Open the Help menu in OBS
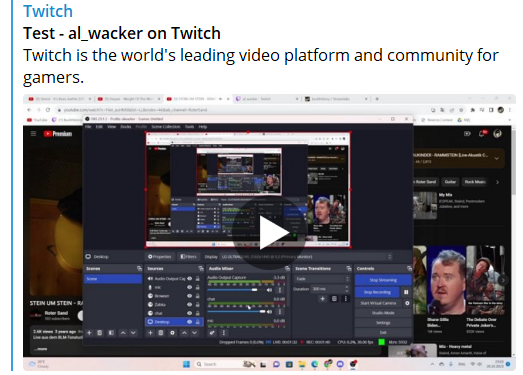523x375 pixels. [x=203, y=127]
